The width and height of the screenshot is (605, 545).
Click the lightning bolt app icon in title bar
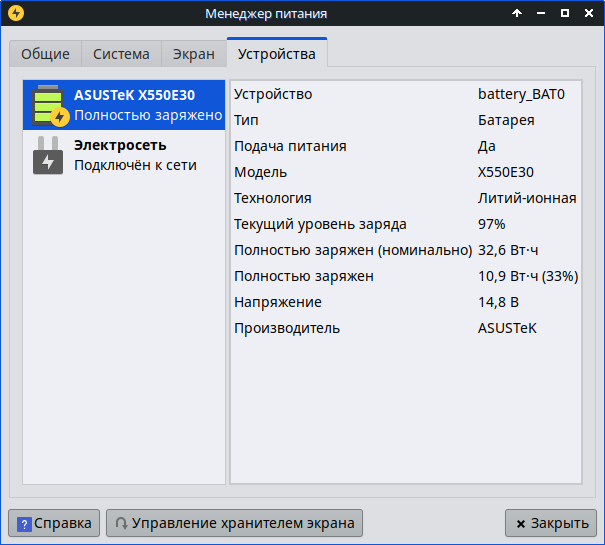[16, 14]
